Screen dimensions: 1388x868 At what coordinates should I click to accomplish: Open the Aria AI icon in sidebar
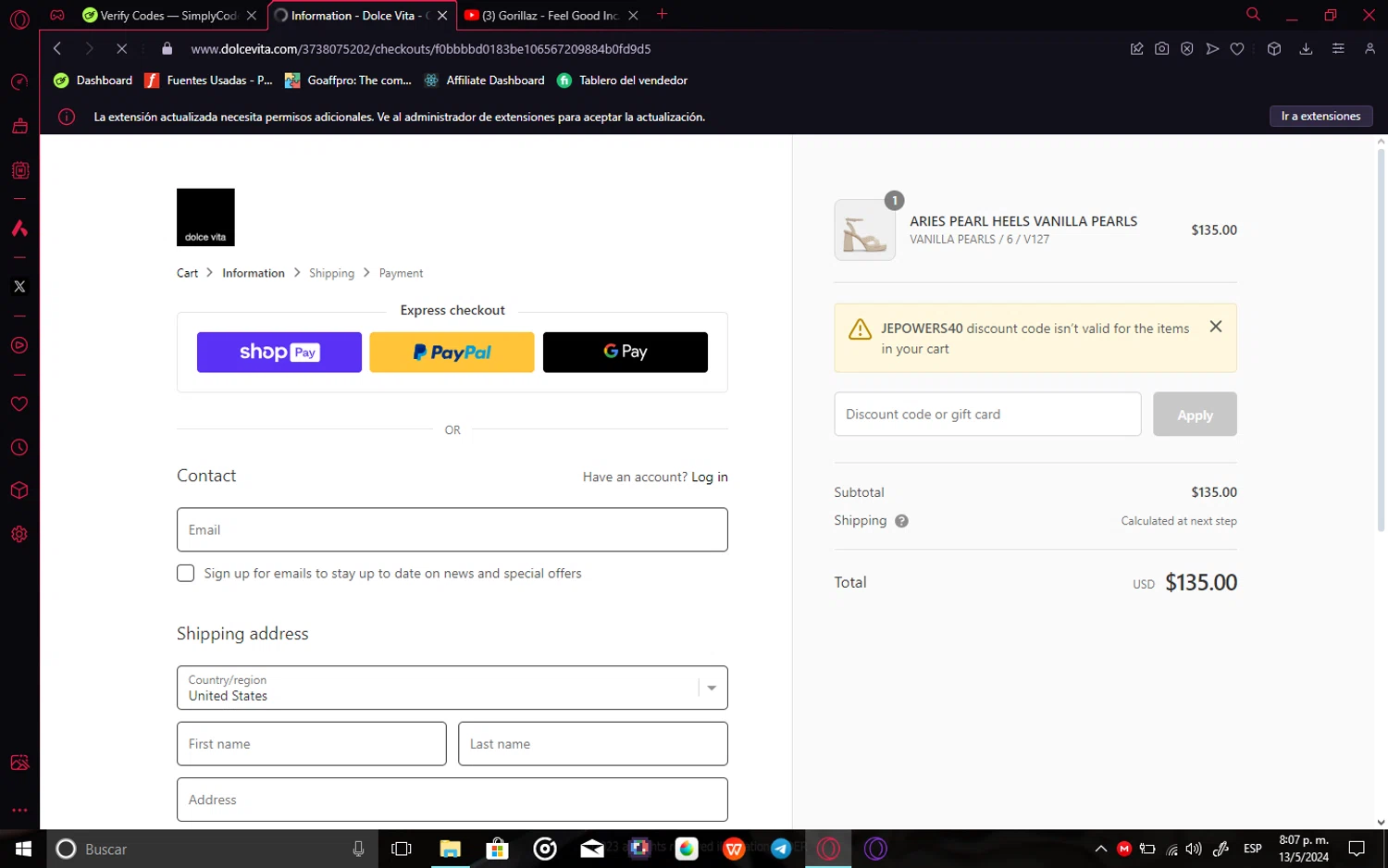coord(19,228)
